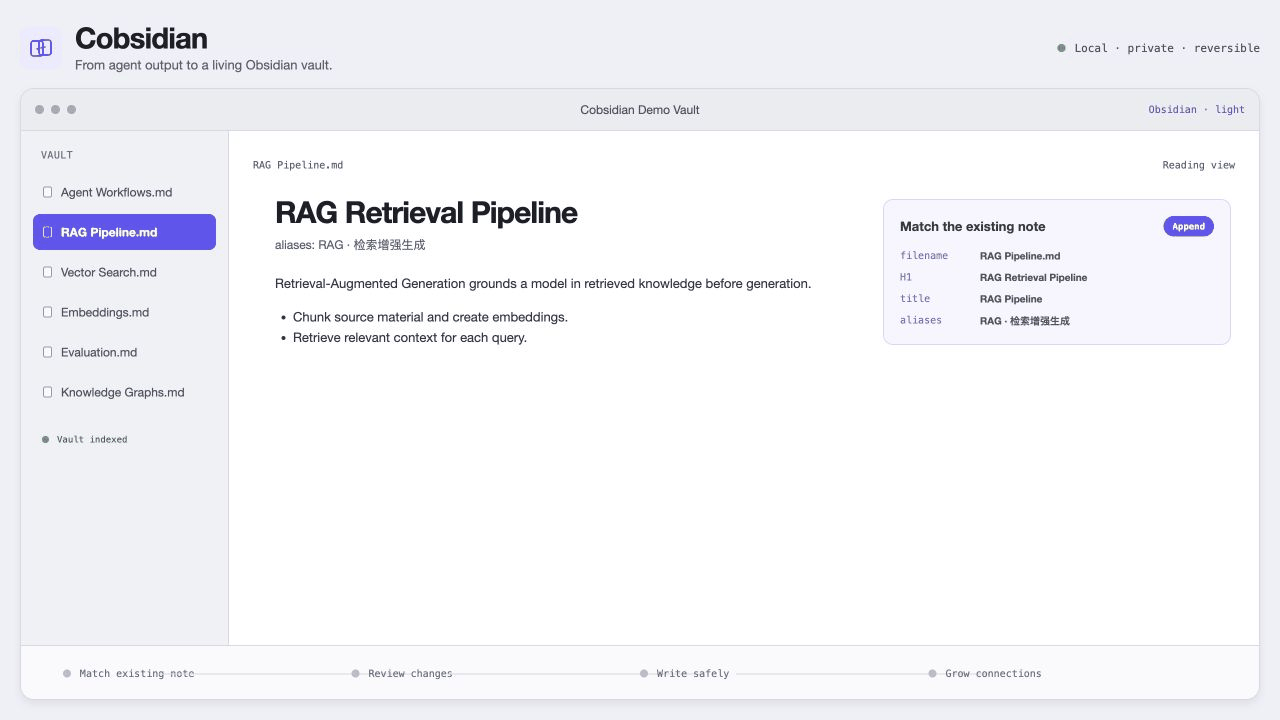Screen dimensions: 1280x720
Task: Click the "From agent output" tagline
Action: 203,65
